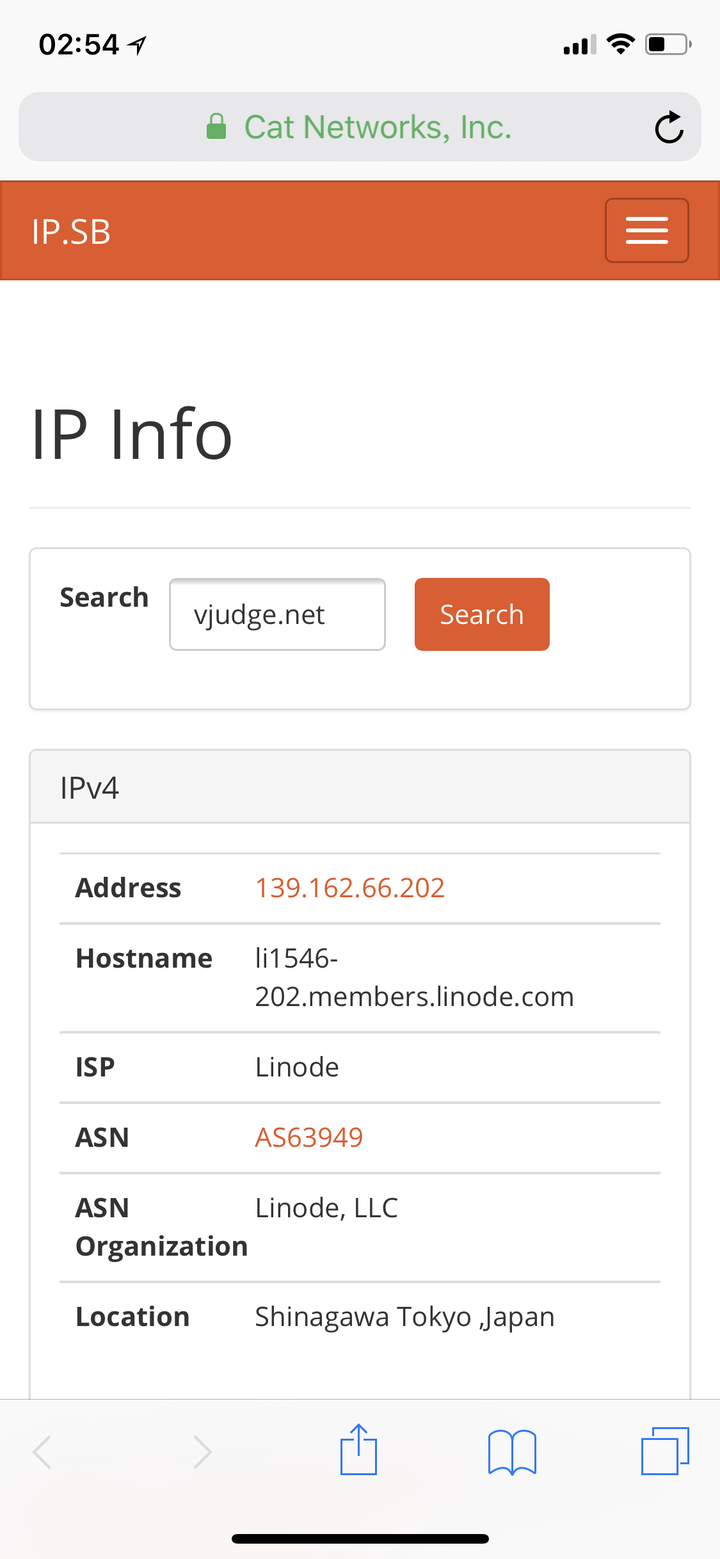Screen dimensions: 720x1559
Task: Open the AS63949 ASN link
Action: 308,1137
